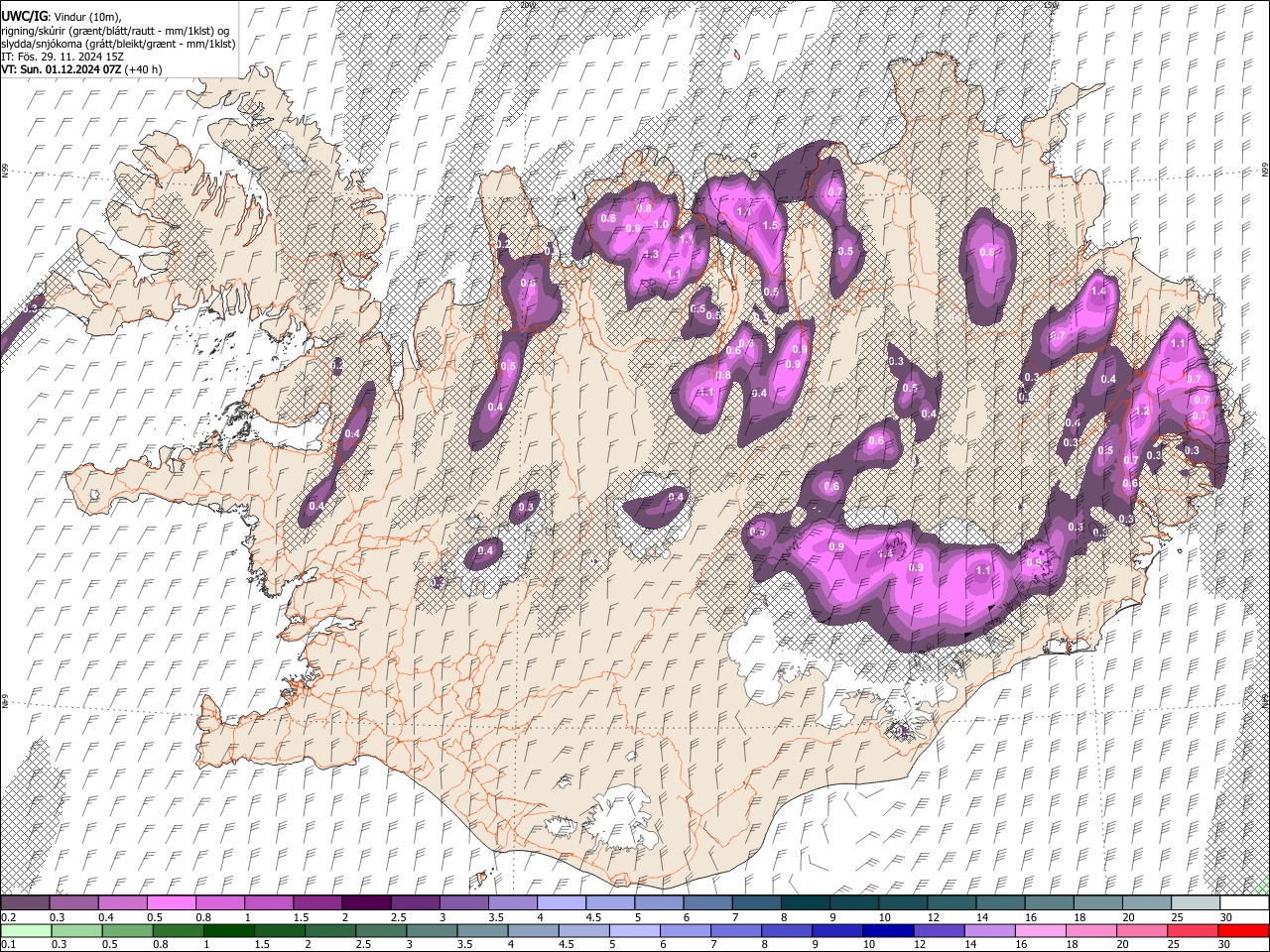Pick white upper-row swatch starting at 30

pos(1244,902)
